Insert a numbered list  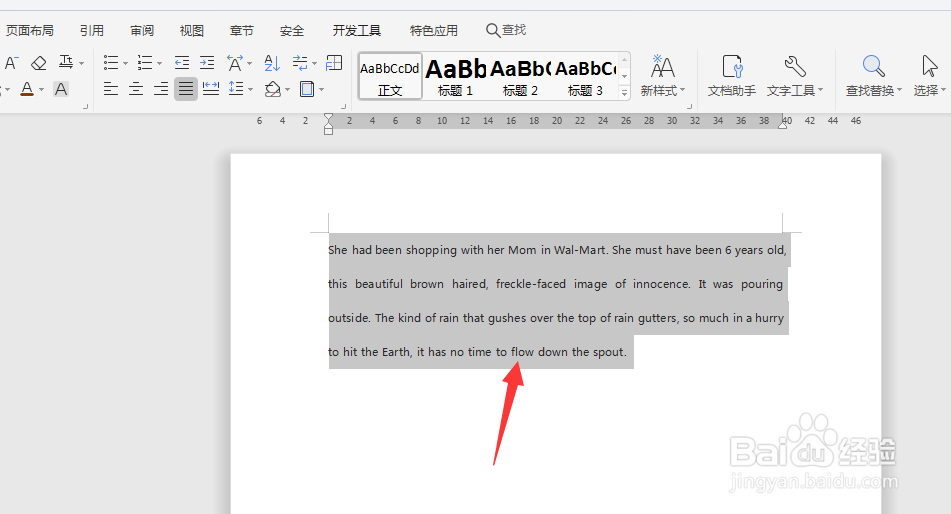coord(144,63)
